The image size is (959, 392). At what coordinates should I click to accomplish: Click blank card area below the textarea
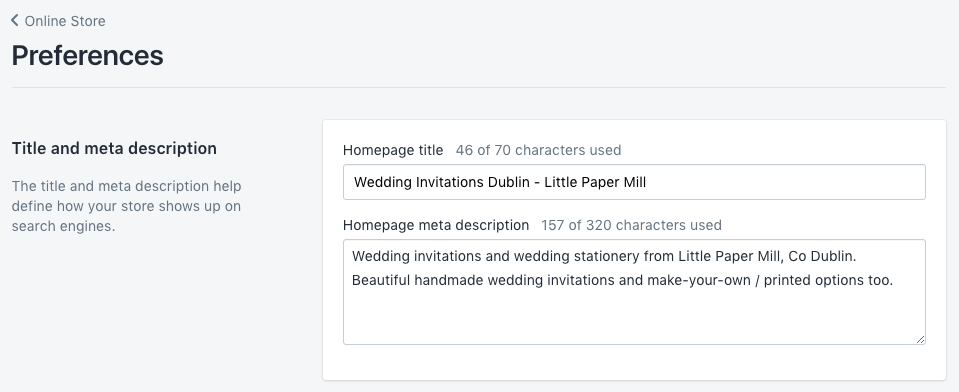634,362
